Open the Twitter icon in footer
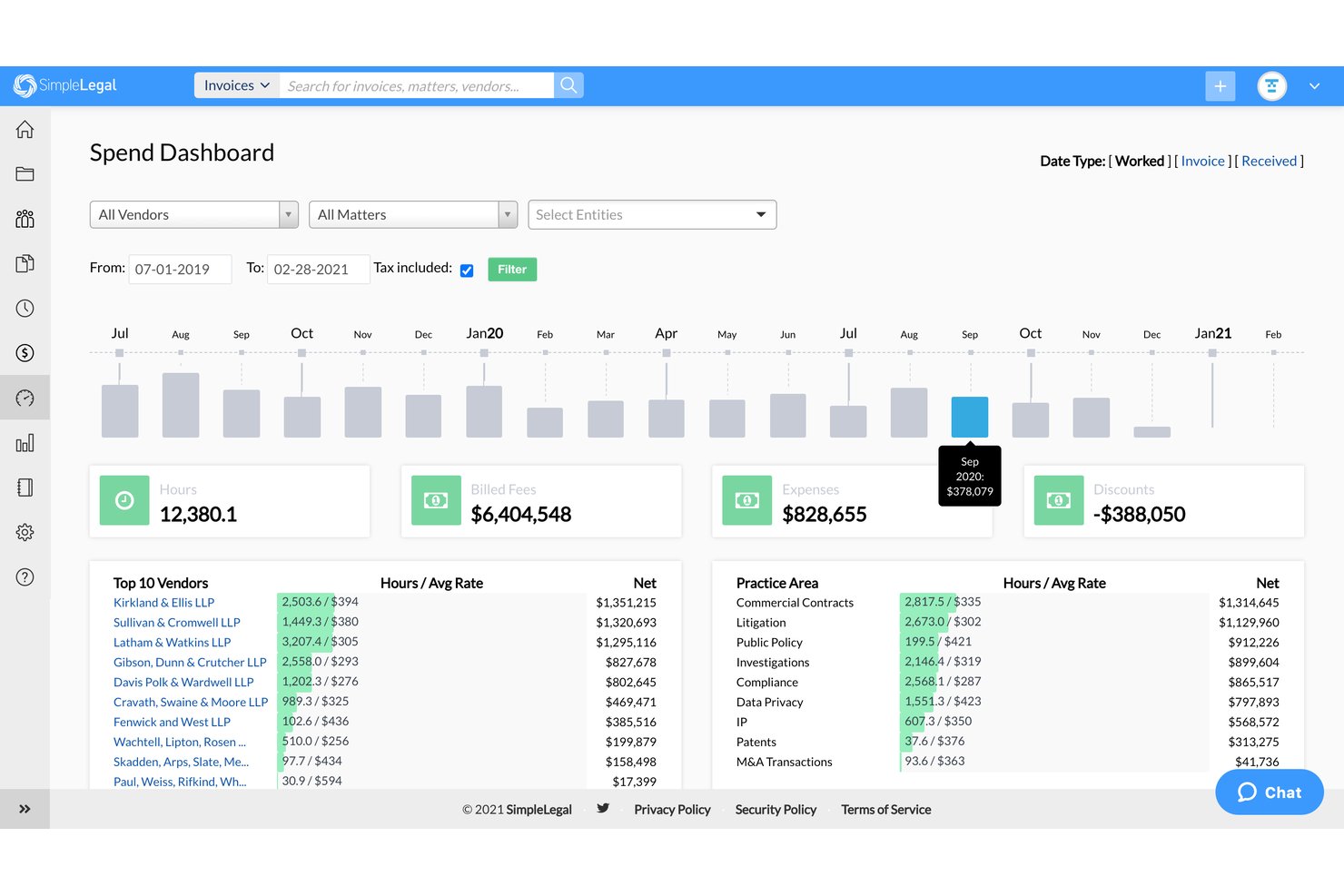 pyautogui.click(x=603, y=808)
